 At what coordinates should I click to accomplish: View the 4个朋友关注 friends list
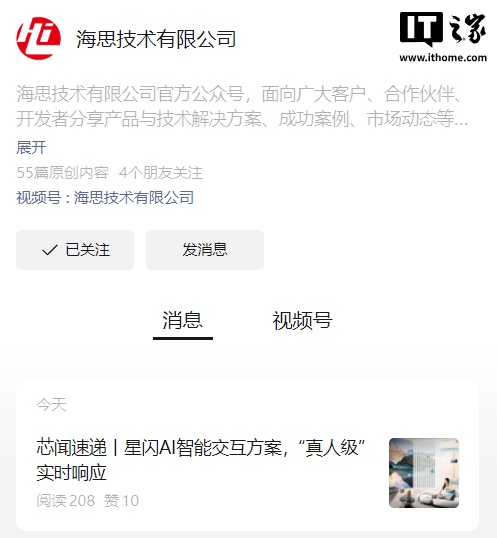coord(161,173)
